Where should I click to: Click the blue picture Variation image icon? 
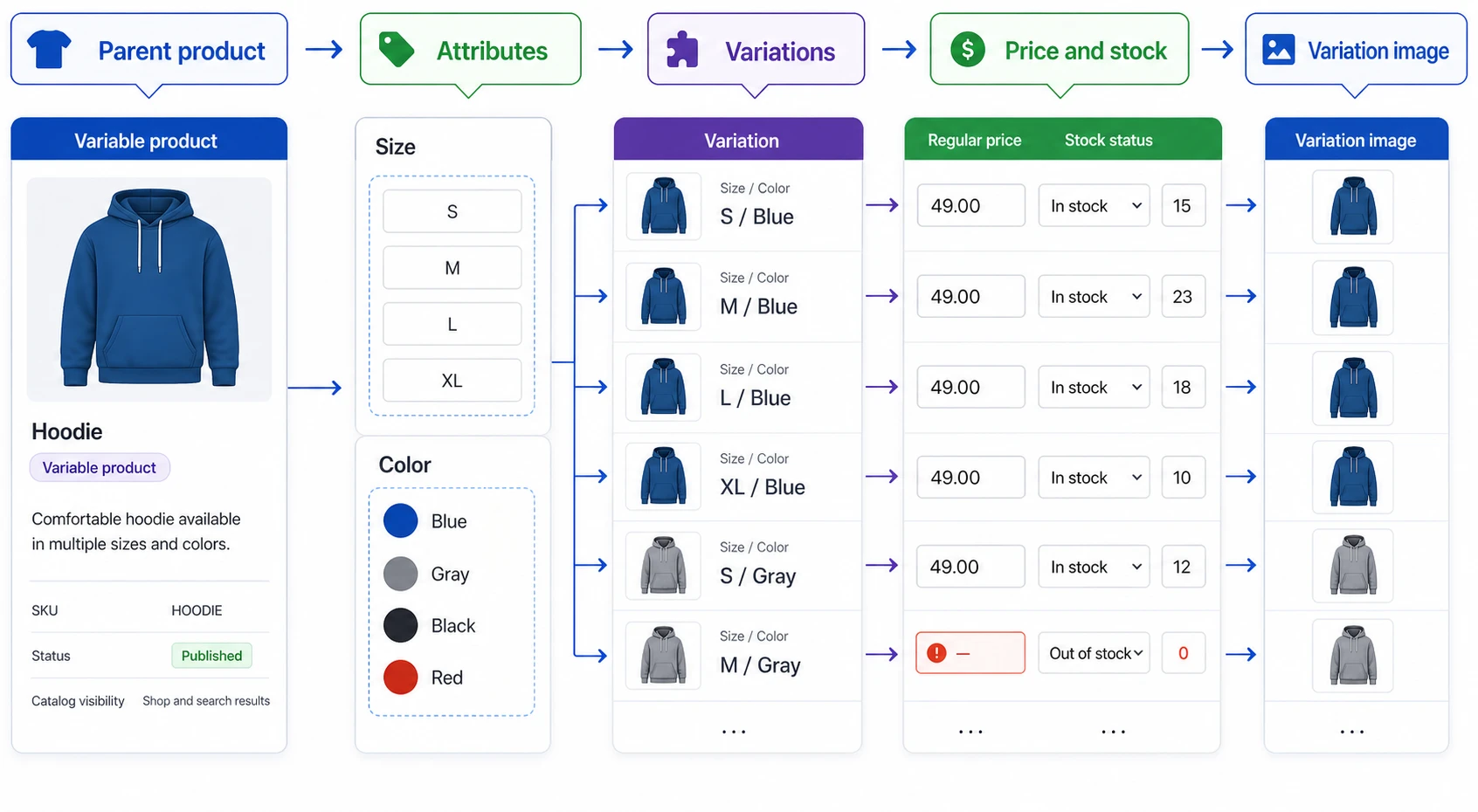click(x=1278, y=50)
